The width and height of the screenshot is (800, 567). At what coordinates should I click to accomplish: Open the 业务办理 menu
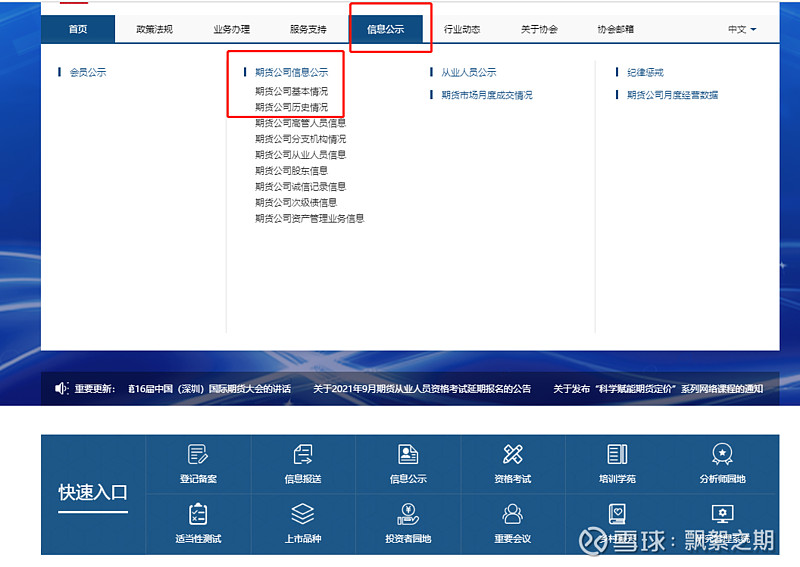coord(232,29)
